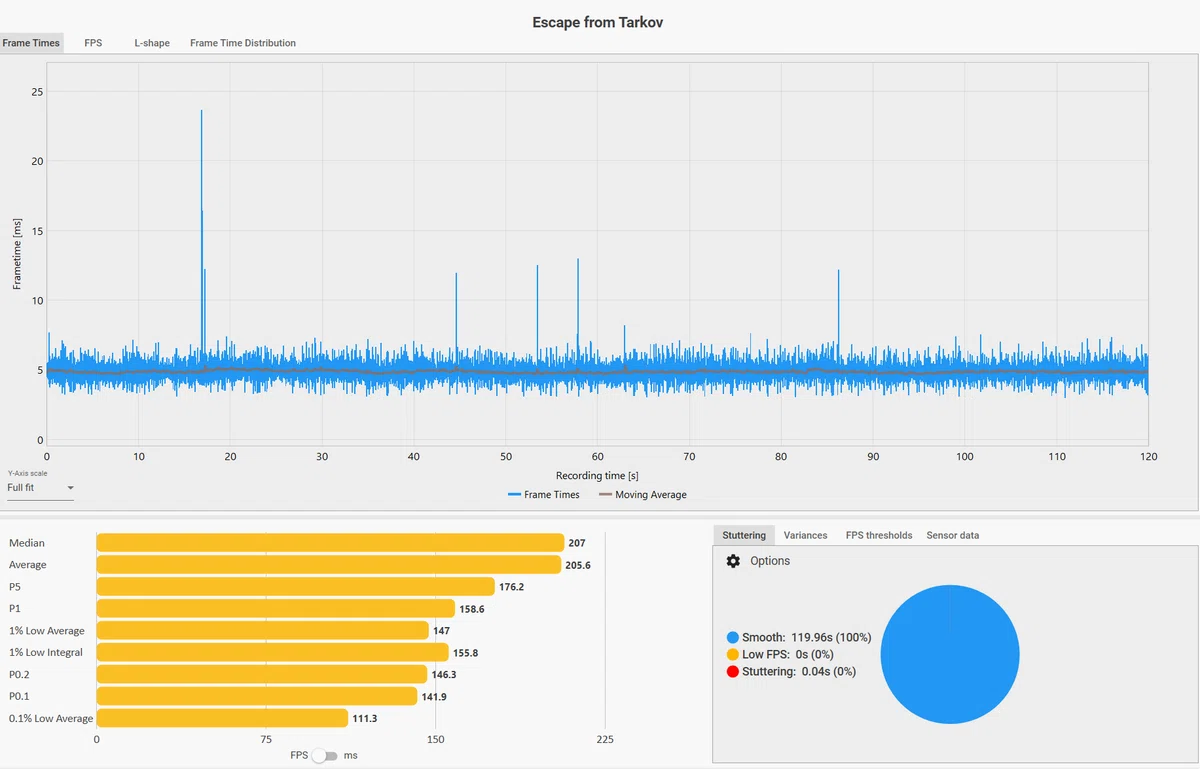This screenshot has width=1200, height=769.
Task: Open the Options gear icon
Action: [733, 561]
